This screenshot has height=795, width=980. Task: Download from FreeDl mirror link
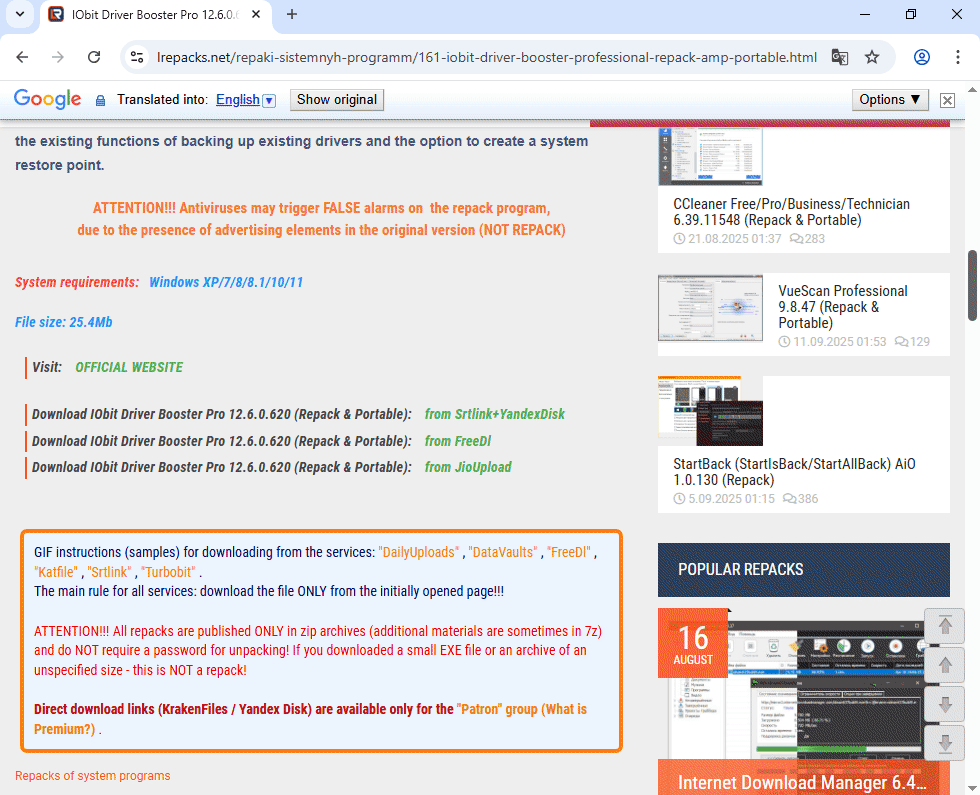[458, 441]
